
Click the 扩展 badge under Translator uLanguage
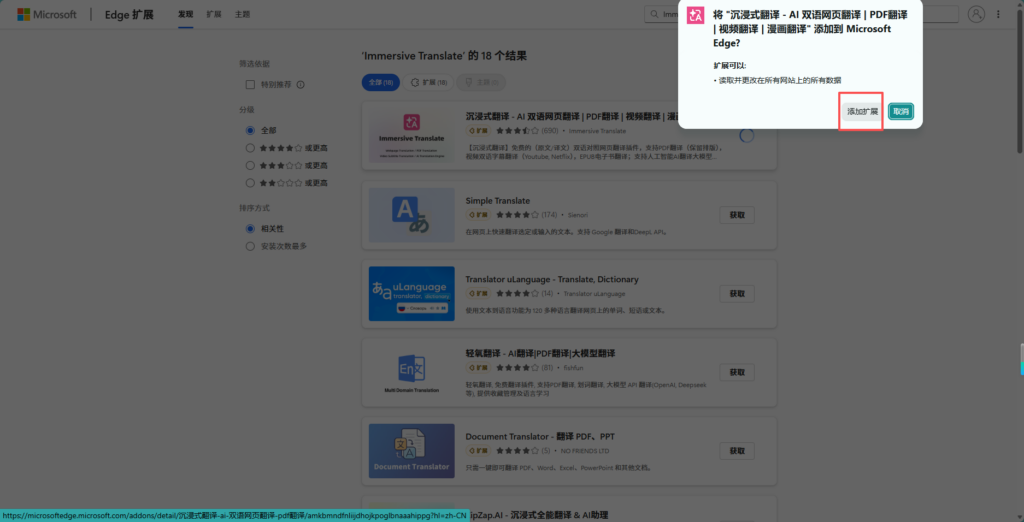point(479,293)
